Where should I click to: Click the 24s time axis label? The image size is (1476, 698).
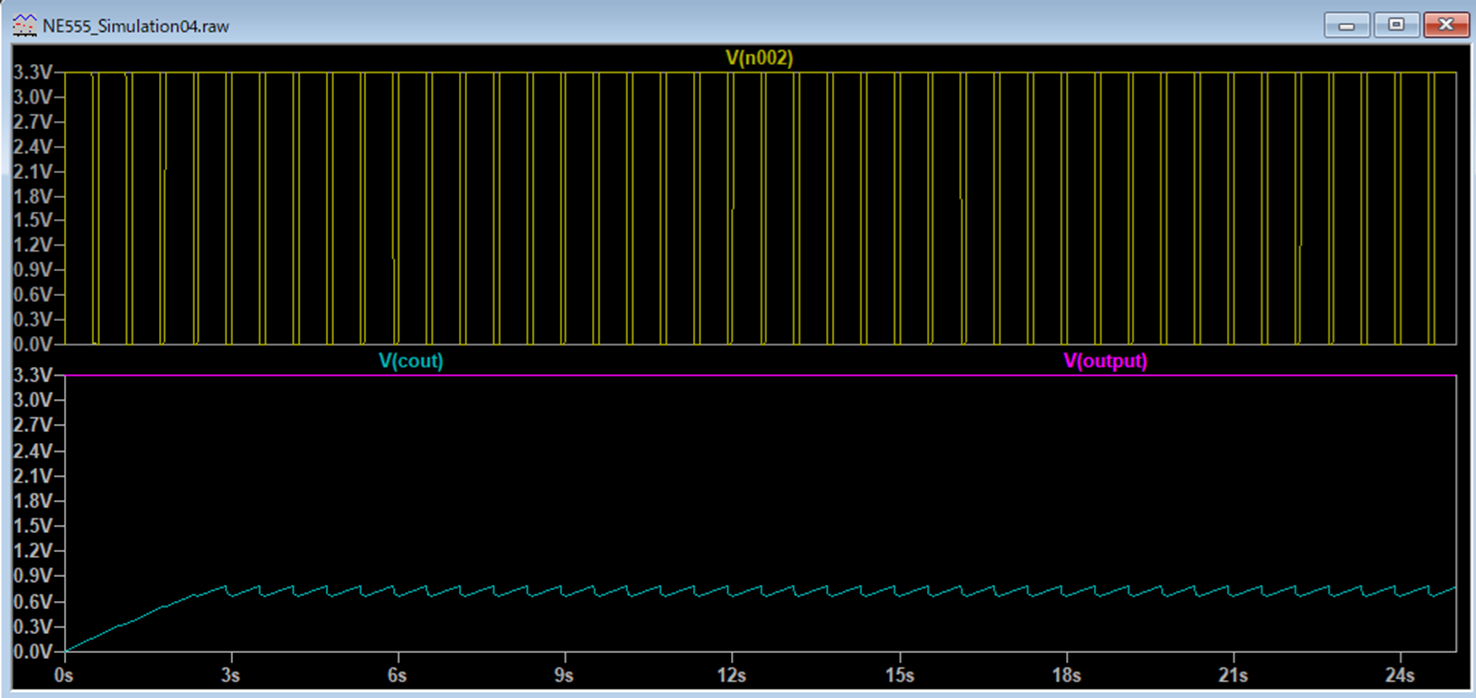point(1399,675)
